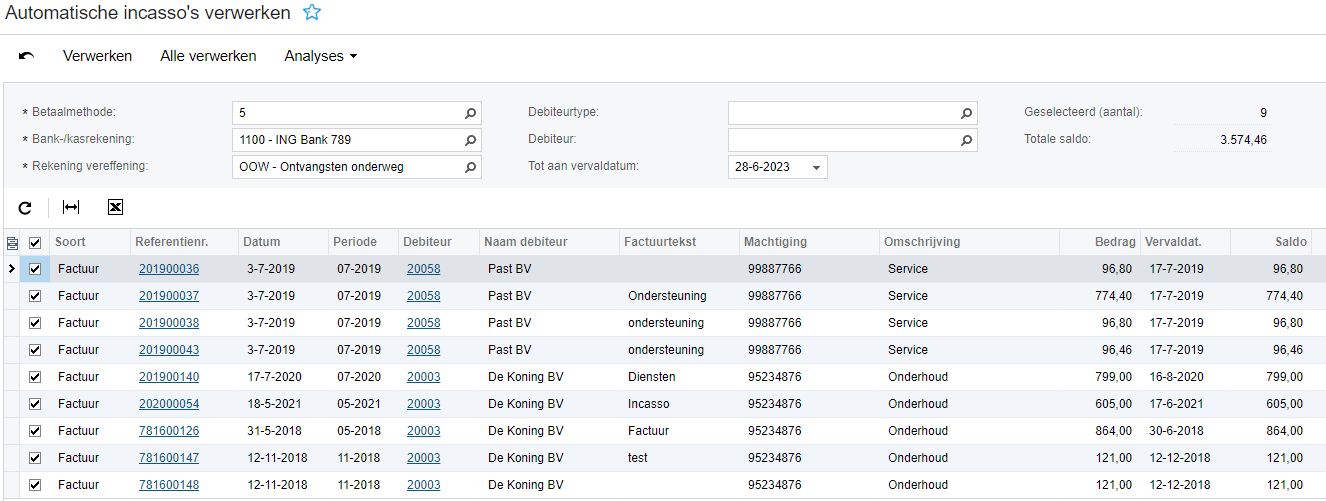
Task: Click the undo arrow in the toolbar
Action: (x=27, y=56)
